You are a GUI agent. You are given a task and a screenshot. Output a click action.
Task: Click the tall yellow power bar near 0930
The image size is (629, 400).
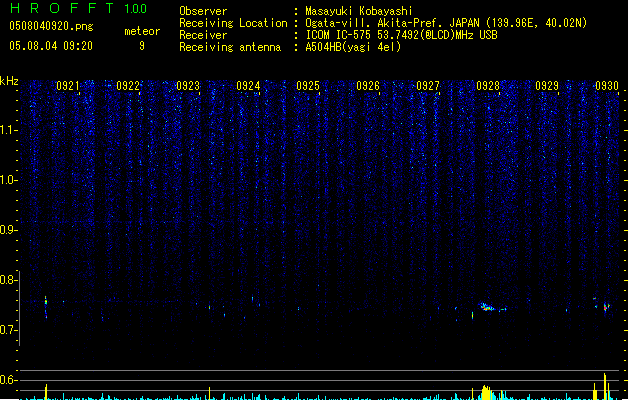click(605, 386)
